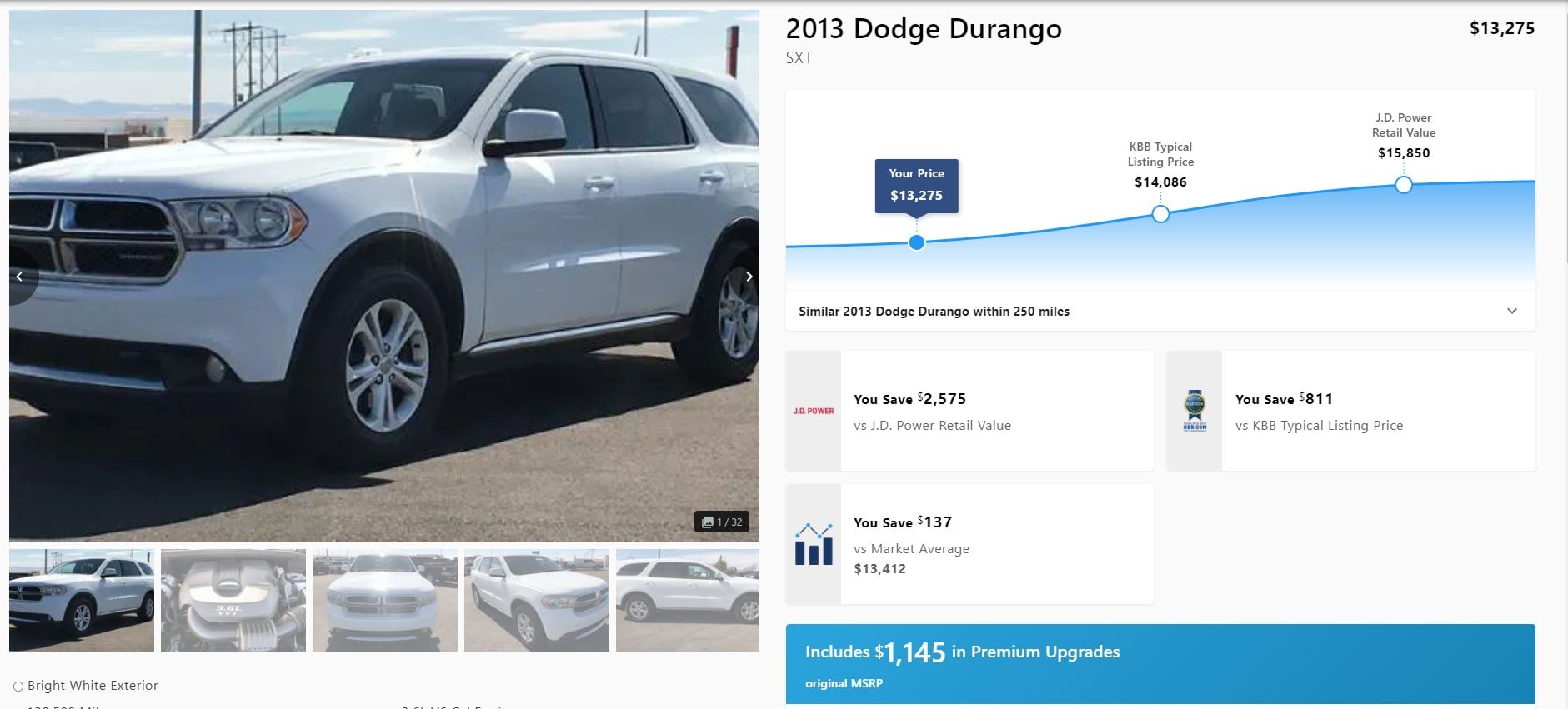Open the front three-quarter view thumbnail
Viewport: 1568px width, 709px height.
click(82, 600)
